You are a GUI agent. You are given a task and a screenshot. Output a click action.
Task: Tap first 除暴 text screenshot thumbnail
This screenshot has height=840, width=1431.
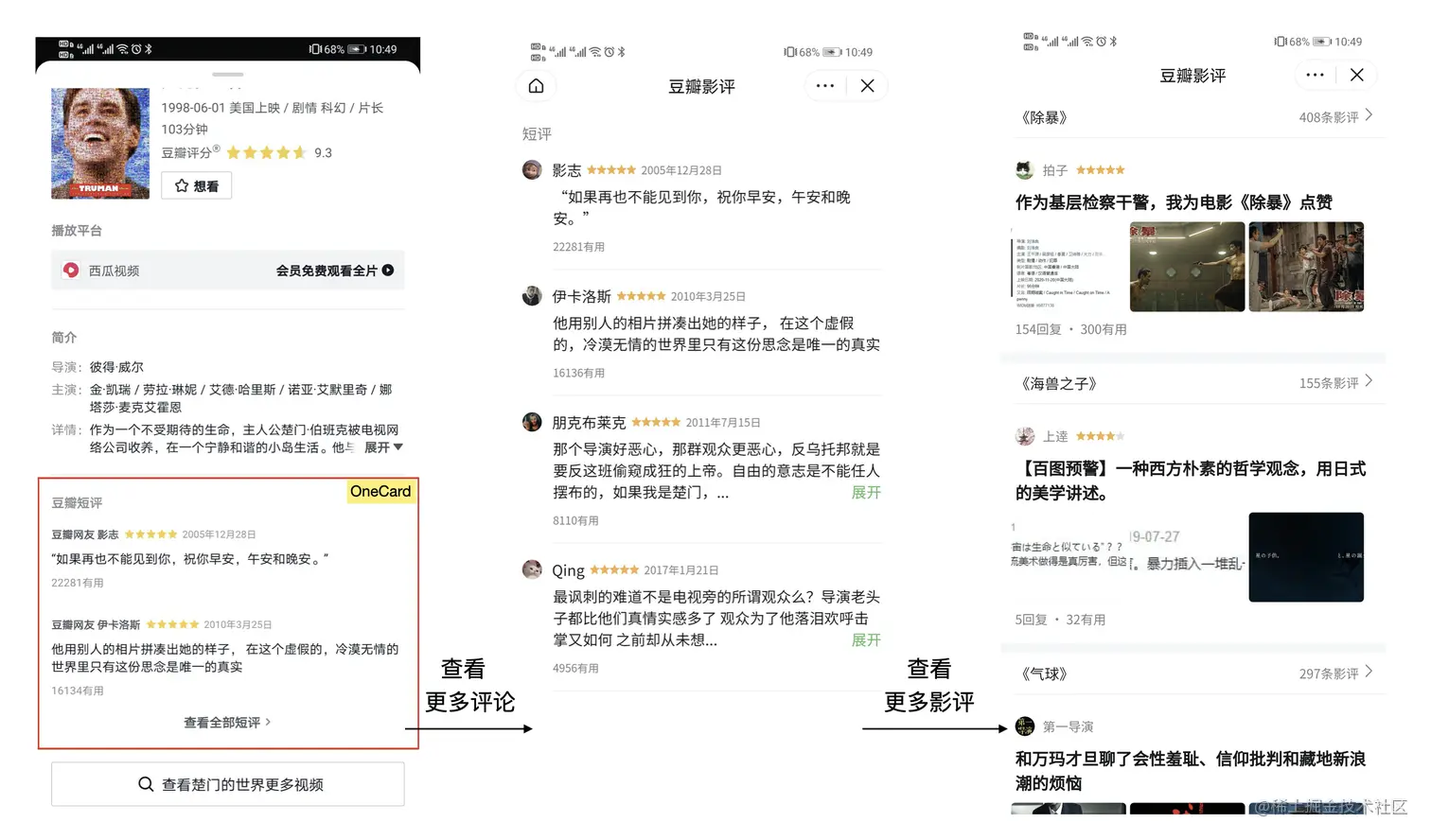click(1068, 267)
